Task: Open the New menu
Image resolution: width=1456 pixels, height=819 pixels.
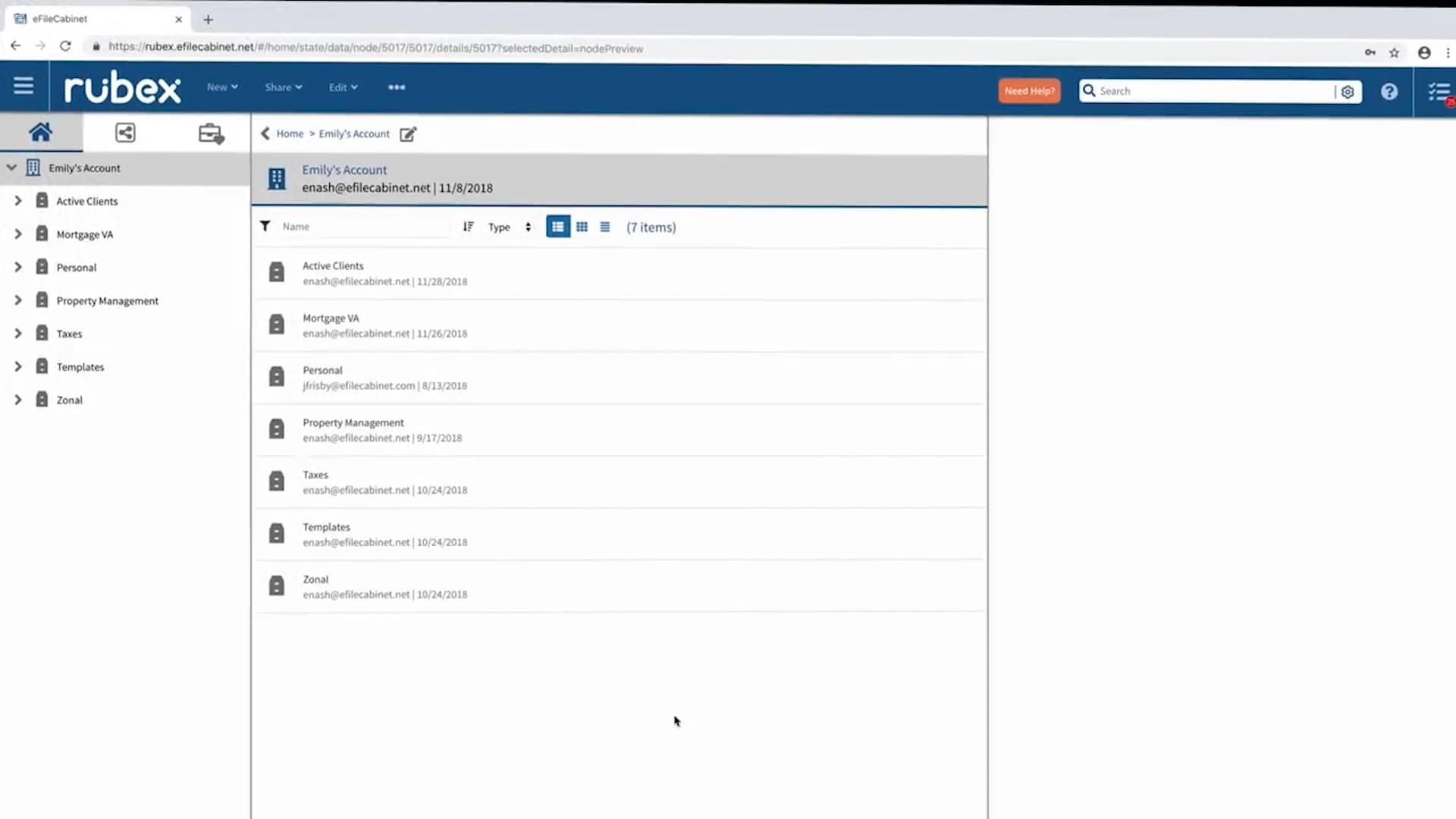Action: point(221,86)
